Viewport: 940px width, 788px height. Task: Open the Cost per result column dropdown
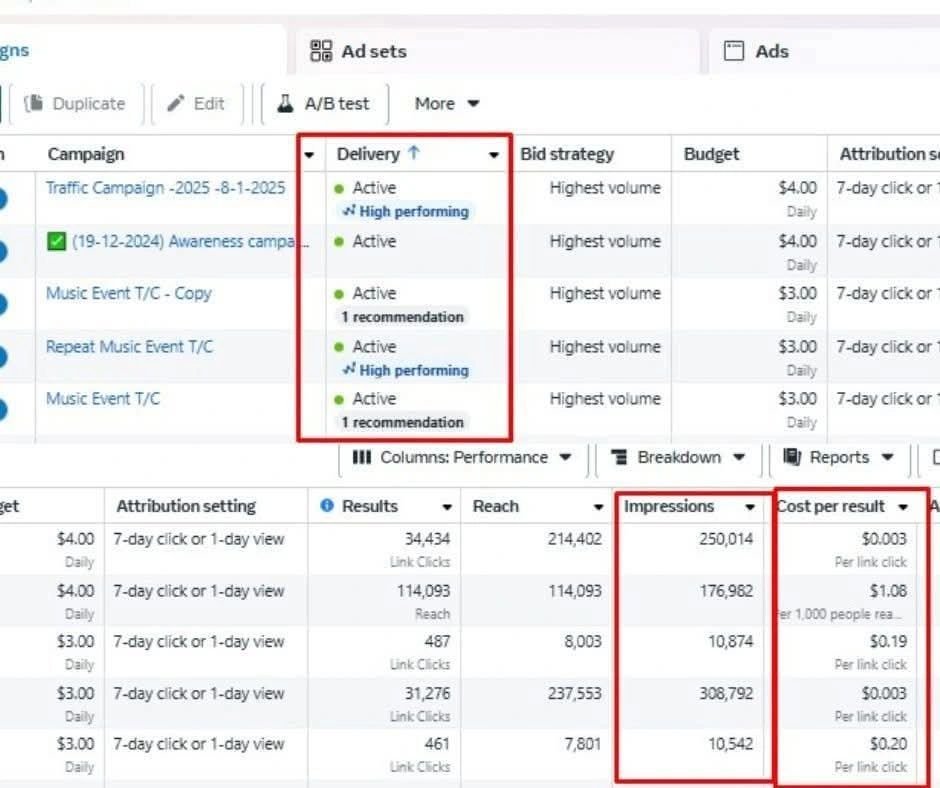(x=904, y=507)
